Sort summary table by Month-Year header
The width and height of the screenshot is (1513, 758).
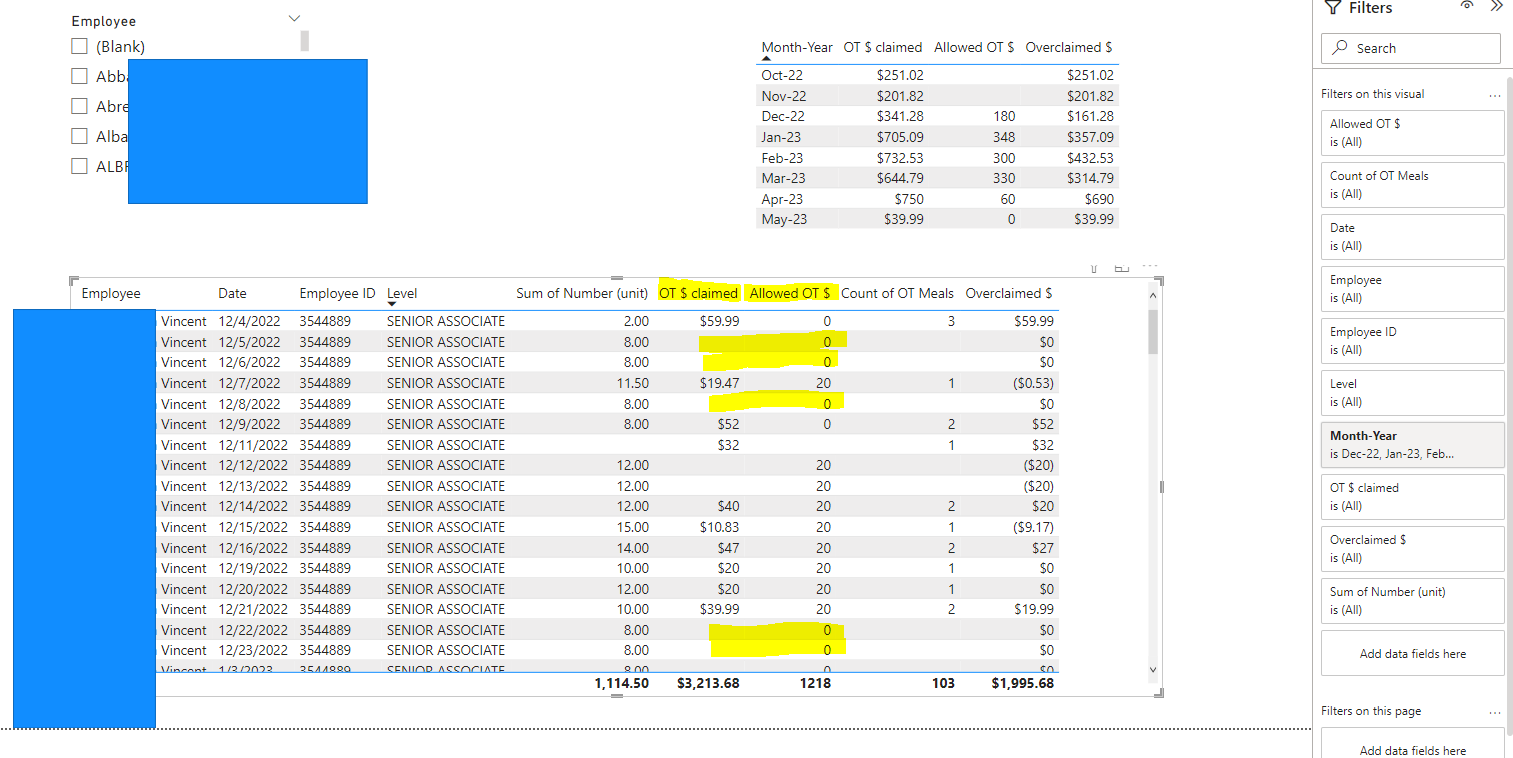[x=797, y=47]
